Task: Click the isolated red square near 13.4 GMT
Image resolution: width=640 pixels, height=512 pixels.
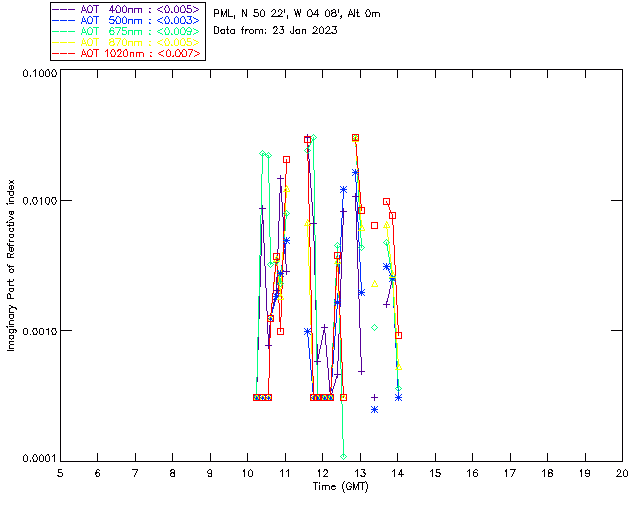Action: click(374, 225)
